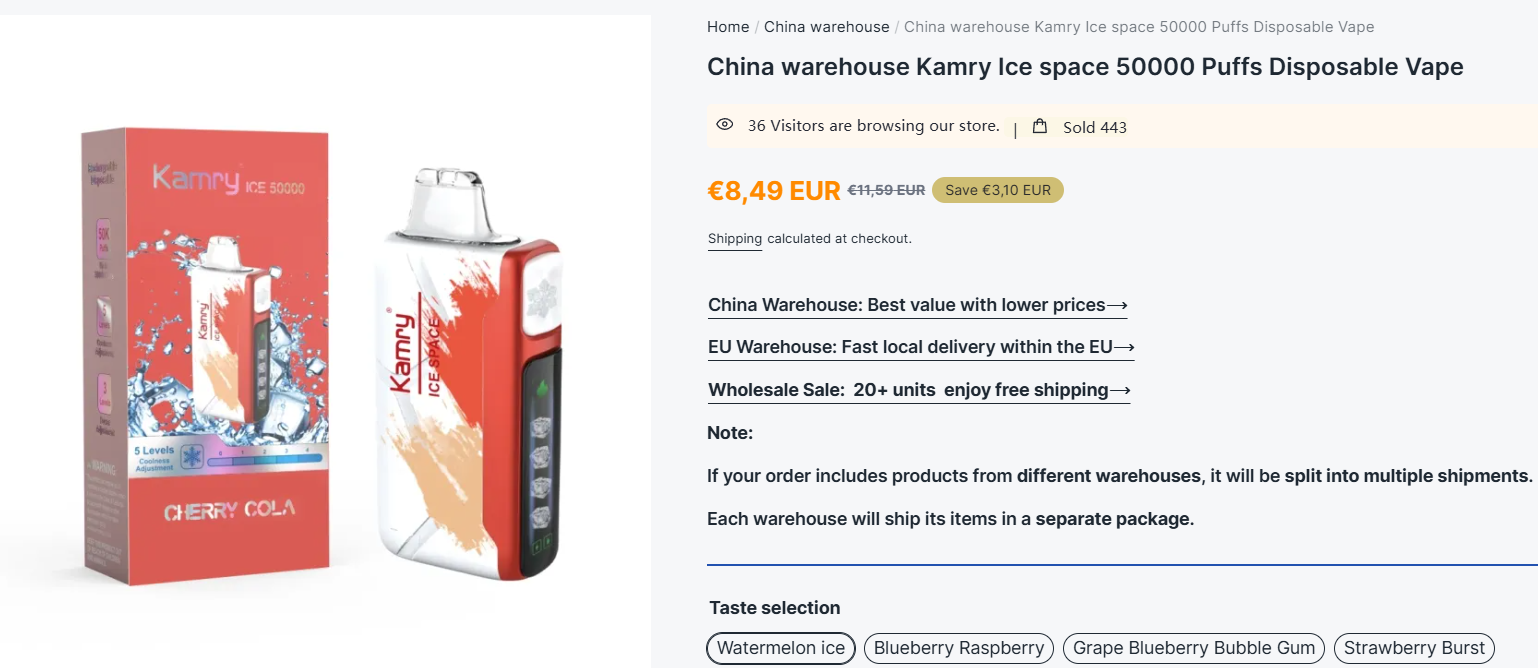The image size is (1538, 668).
Task: Select Watermelon ice taste option
Action: point(781,648)
